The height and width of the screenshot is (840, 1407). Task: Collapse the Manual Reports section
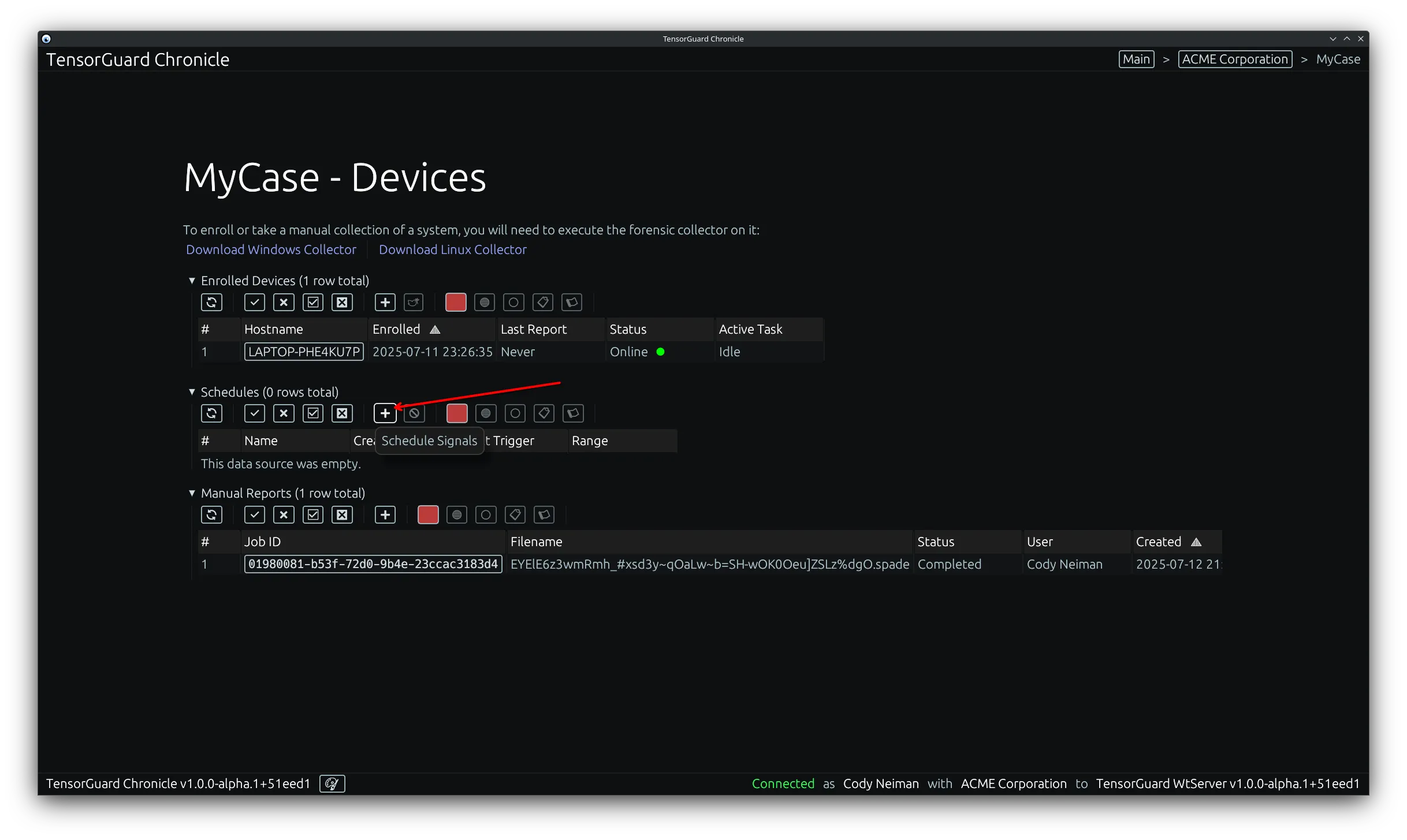point(192,493)
